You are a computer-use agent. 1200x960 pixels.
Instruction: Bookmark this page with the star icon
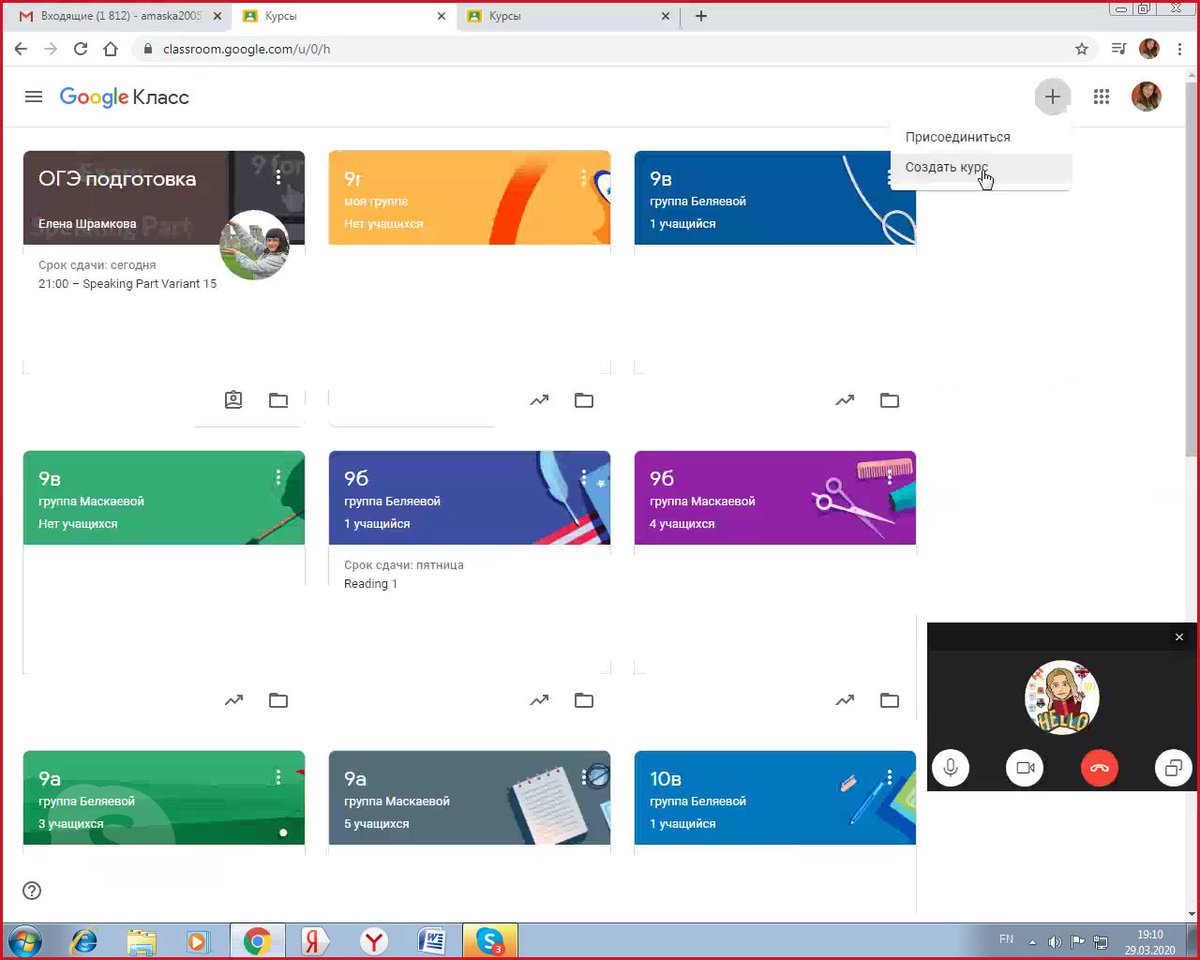point(1082,49)
